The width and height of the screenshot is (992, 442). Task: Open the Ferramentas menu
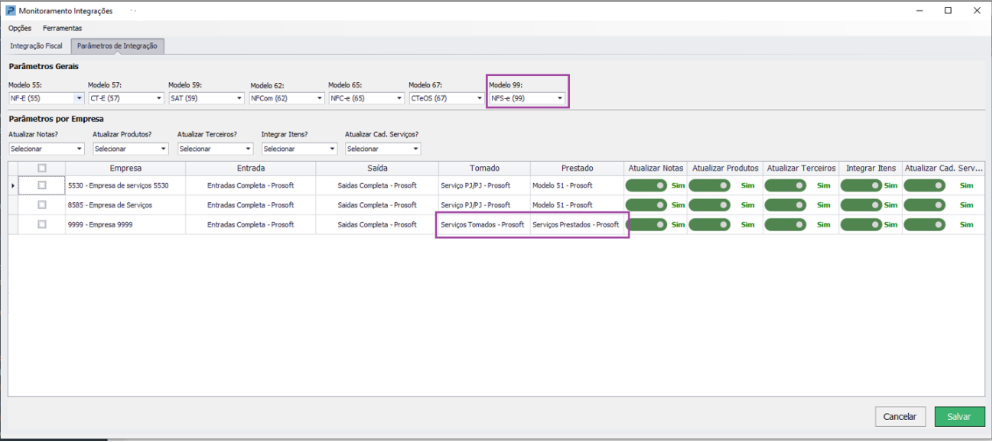pos(62,28)
